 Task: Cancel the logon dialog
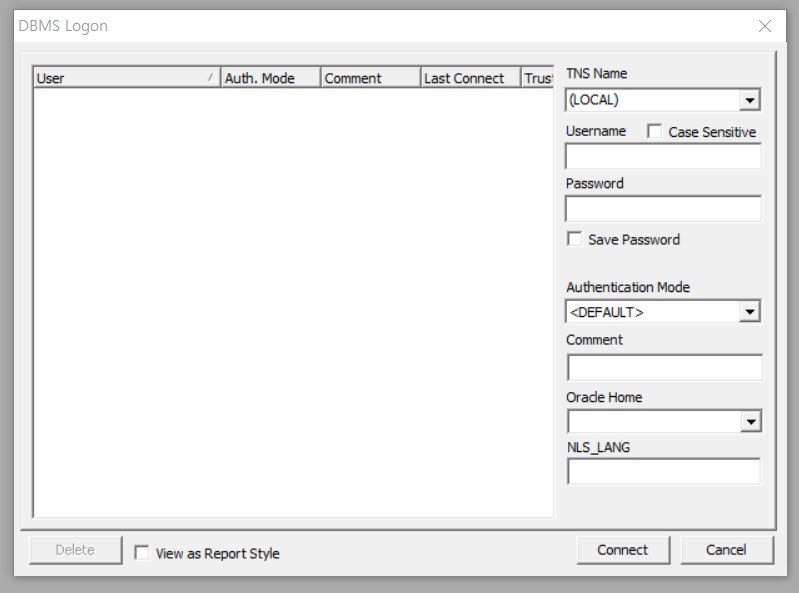pos(726,550)
